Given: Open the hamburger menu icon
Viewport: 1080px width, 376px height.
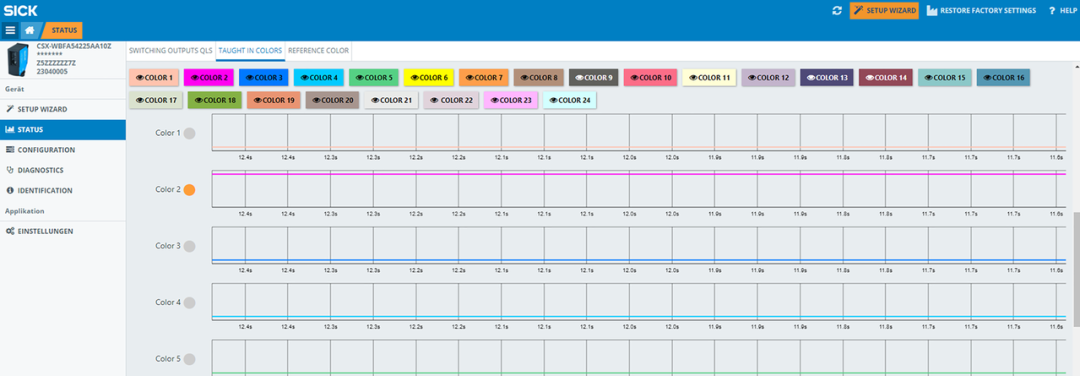Looking at the screenshot, I should tap(10, 30).
